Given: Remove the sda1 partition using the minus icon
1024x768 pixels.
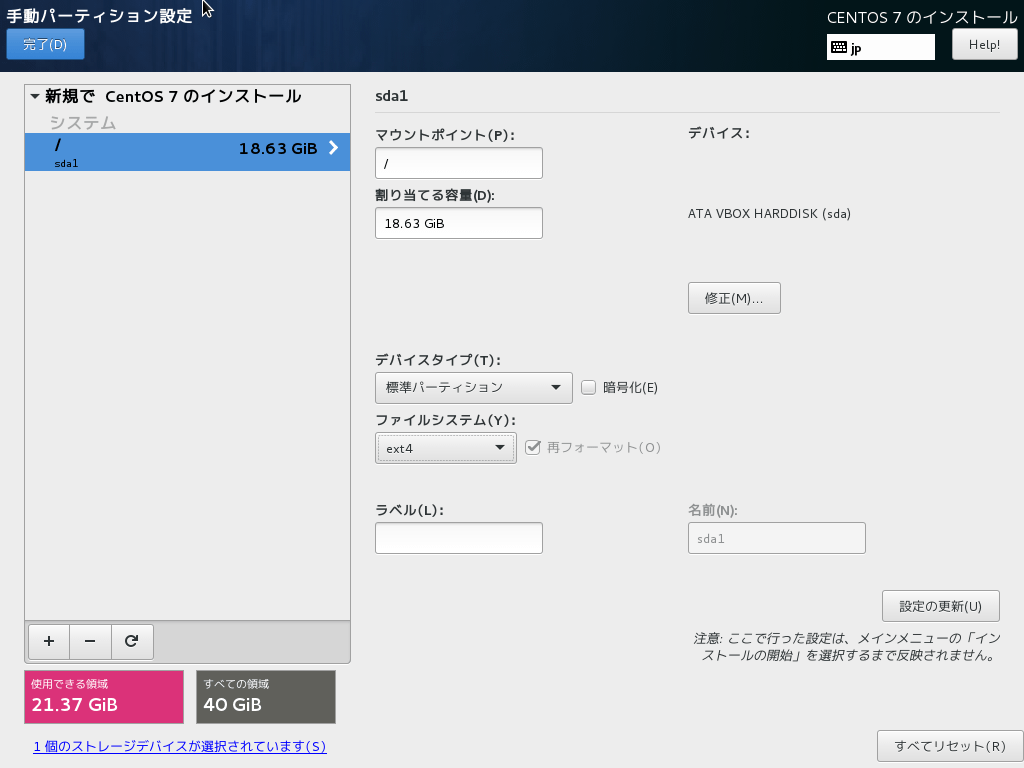Looking at the screenshot, I should point(90,641).
